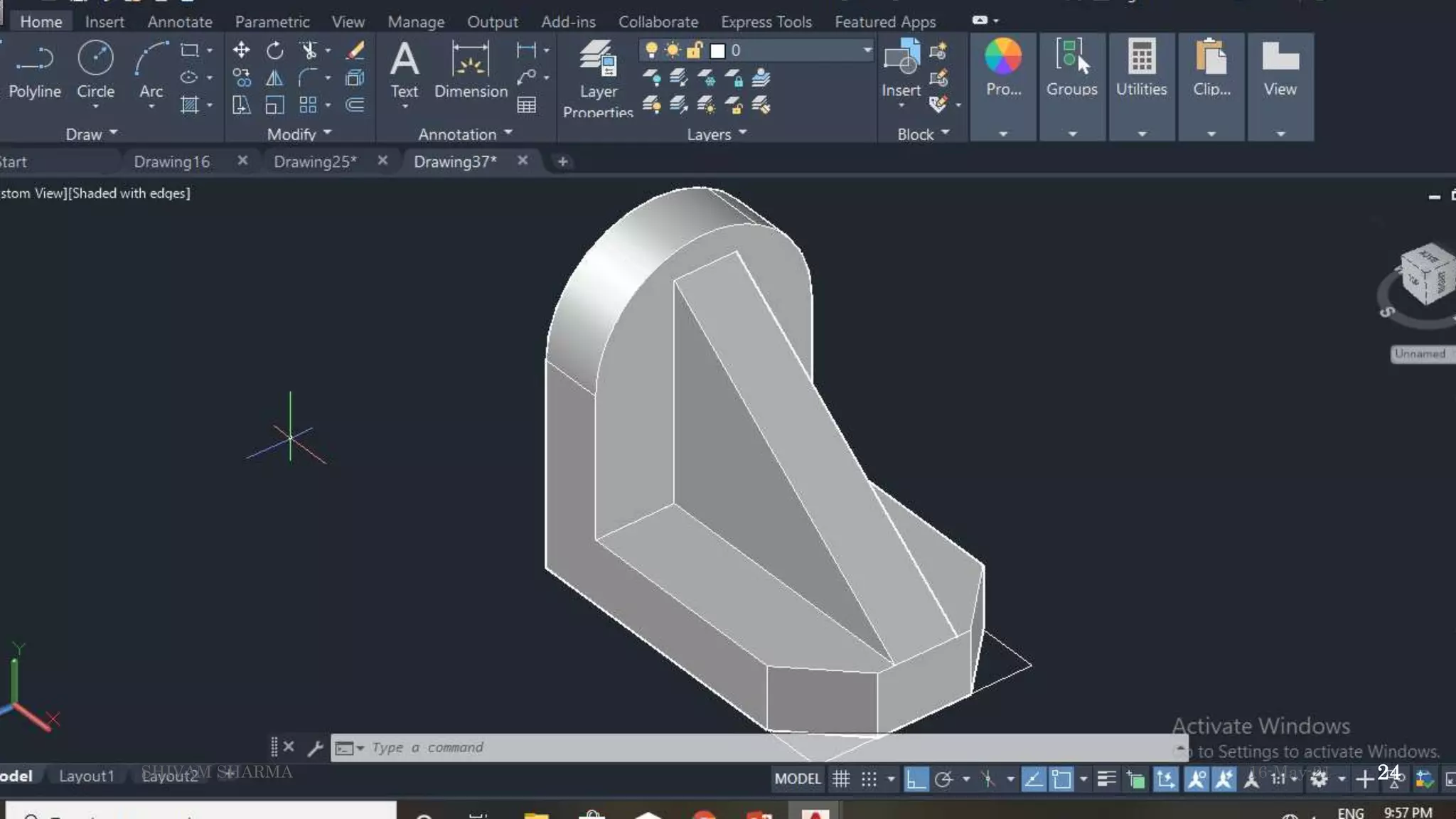Image resolution: width=1456 pixels, height=819 pixels.
Task: Click the layer color swatch in layer dropdown
Action: click(717, 50)
